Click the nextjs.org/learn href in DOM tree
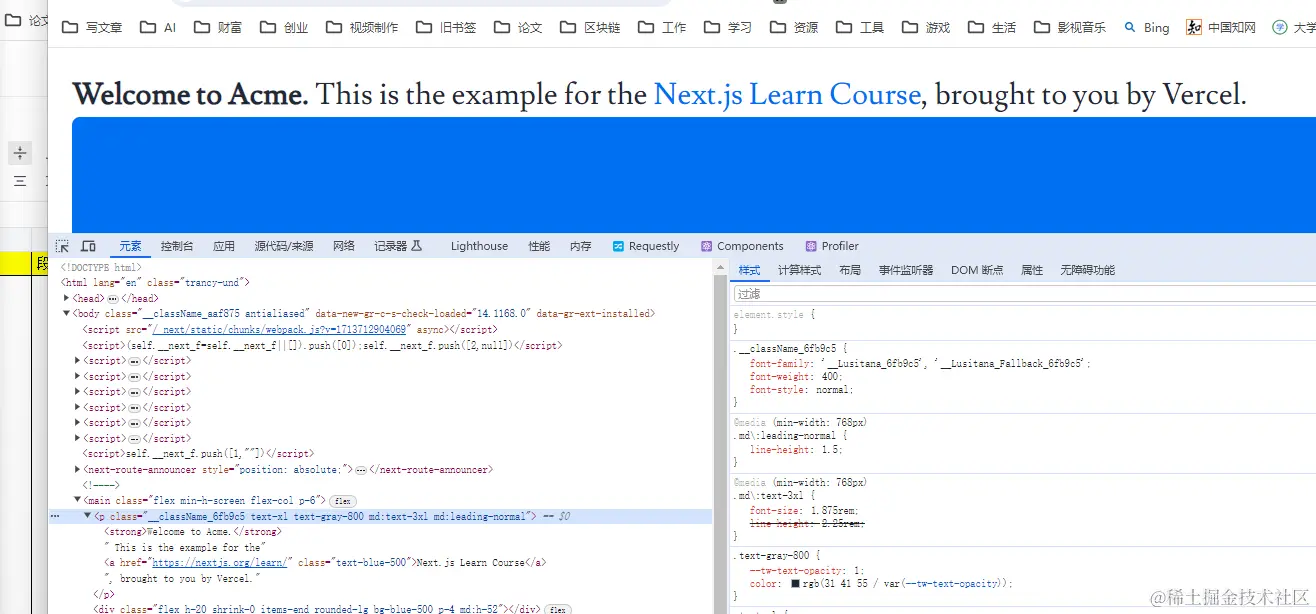 click(219, 562)
